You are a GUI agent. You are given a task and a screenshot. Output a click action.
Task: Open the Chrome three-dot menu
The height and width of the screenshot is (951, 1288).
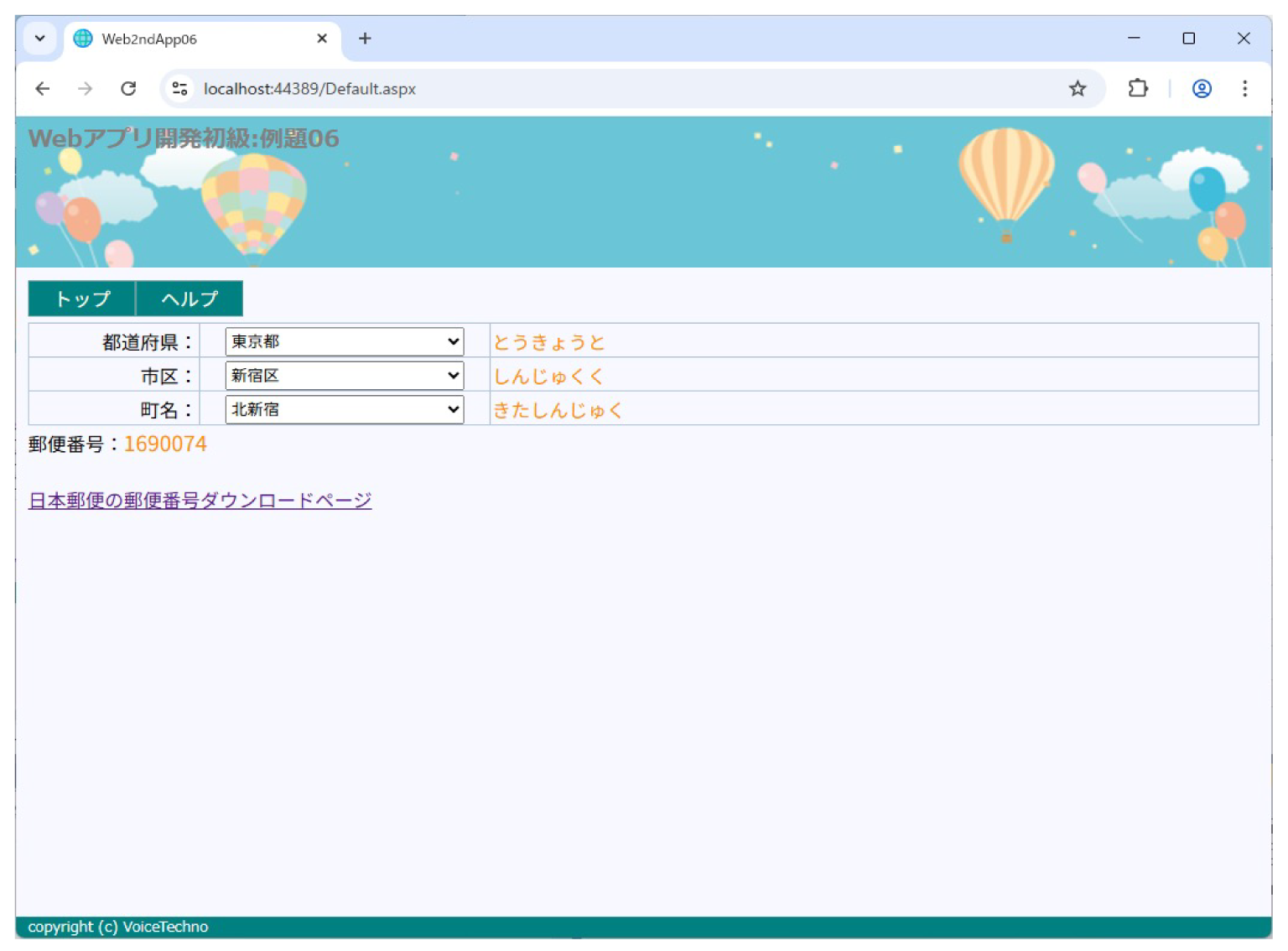click(1245, 88)
